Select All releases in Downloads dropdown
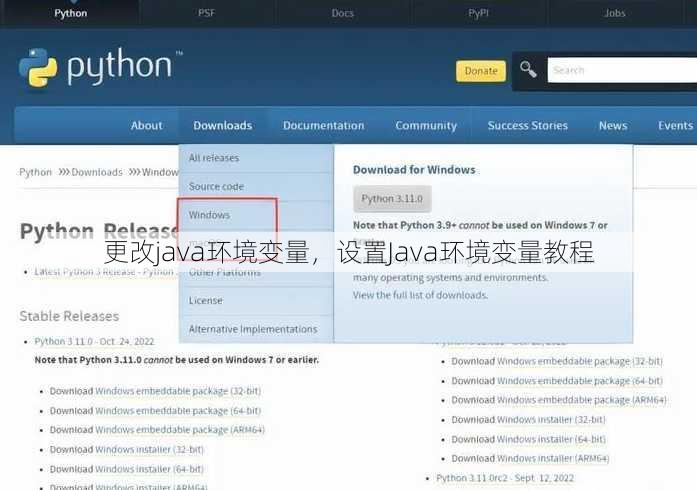Viewport: 697px width, 490px height. (x=256, y=158)
